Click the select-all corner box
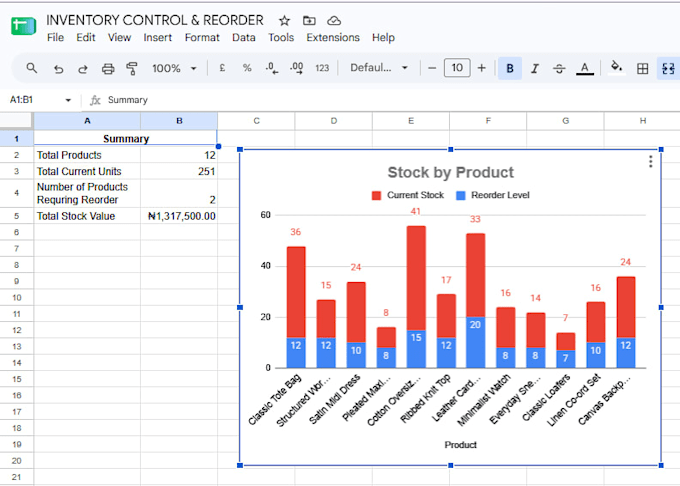Image resolution: width=680 pixels, height=486 pixels. pos(16,121)
